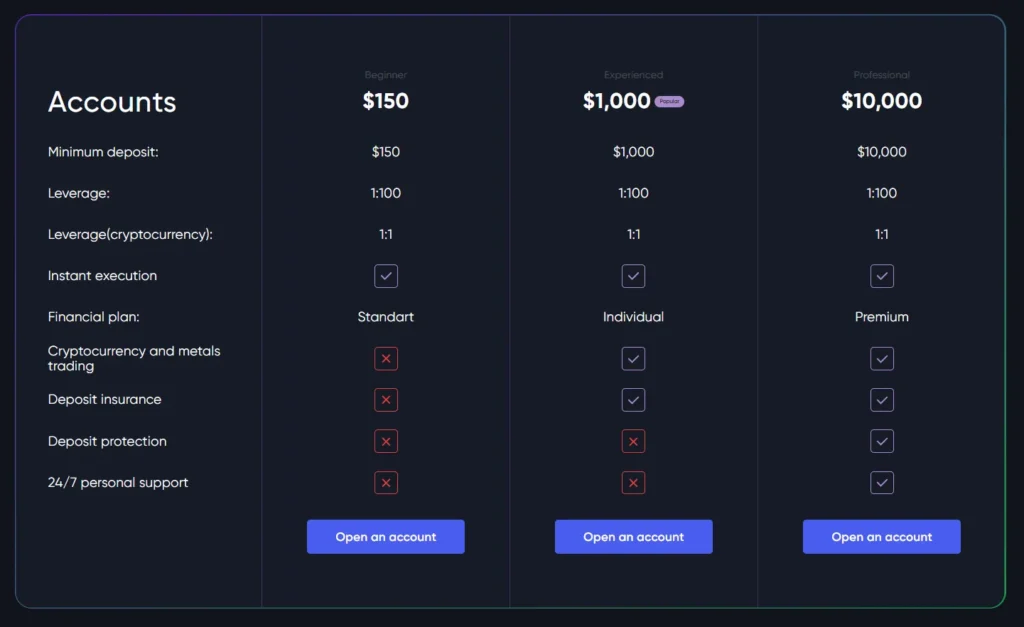This screenshot has height=627, width=1024.
Task: Click Professional checkmark for 24/7 personal support
Action: tap(881, 483)
